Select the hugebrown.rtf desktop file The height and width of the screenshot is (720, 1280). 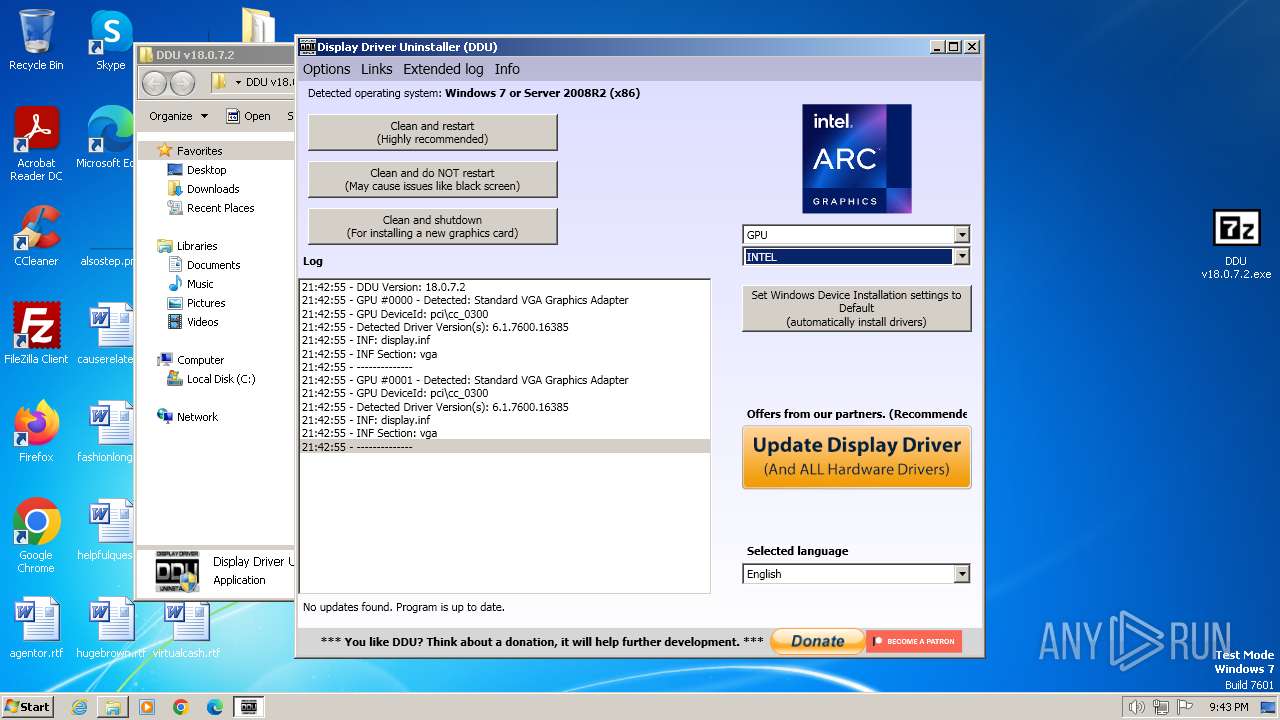[x=110, y=628]
